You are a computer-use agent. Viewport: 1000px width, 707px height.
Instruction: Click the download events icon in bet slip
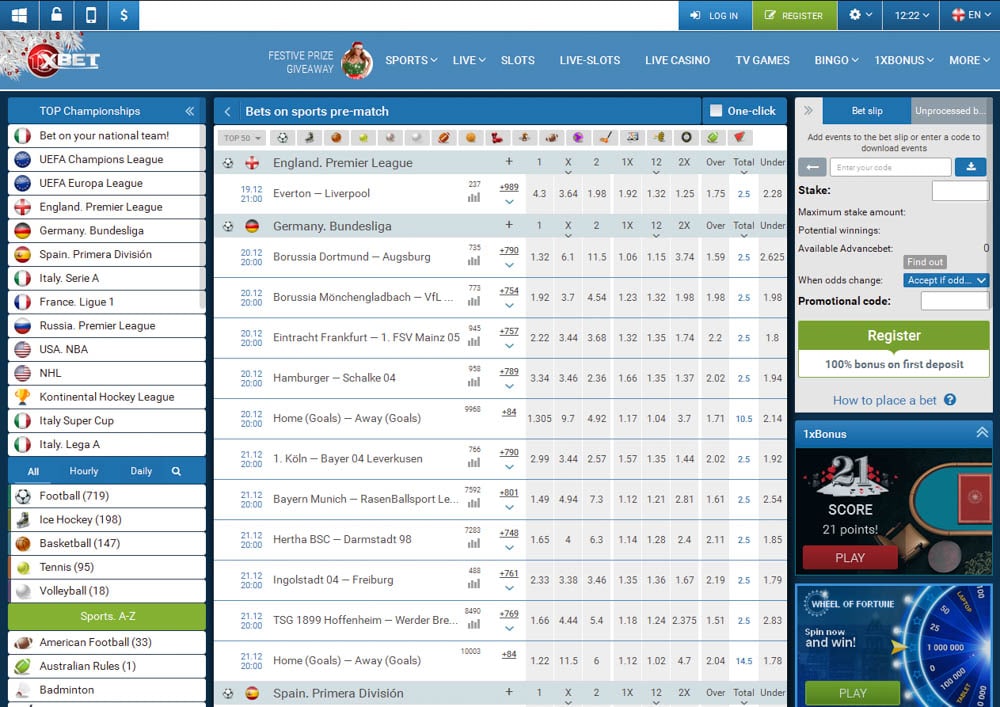[970, 167]
